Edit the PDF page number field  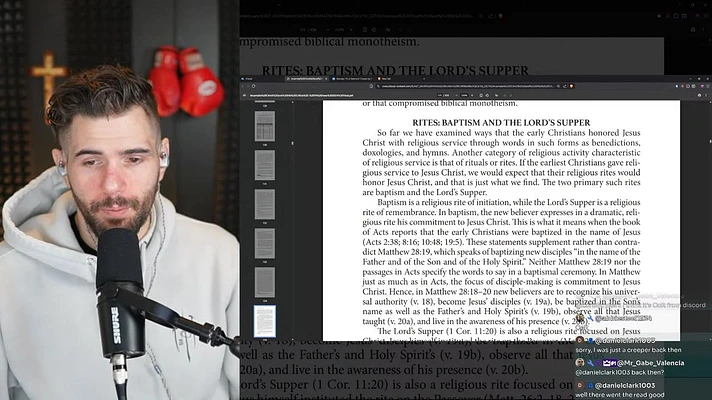pos(440,95)
